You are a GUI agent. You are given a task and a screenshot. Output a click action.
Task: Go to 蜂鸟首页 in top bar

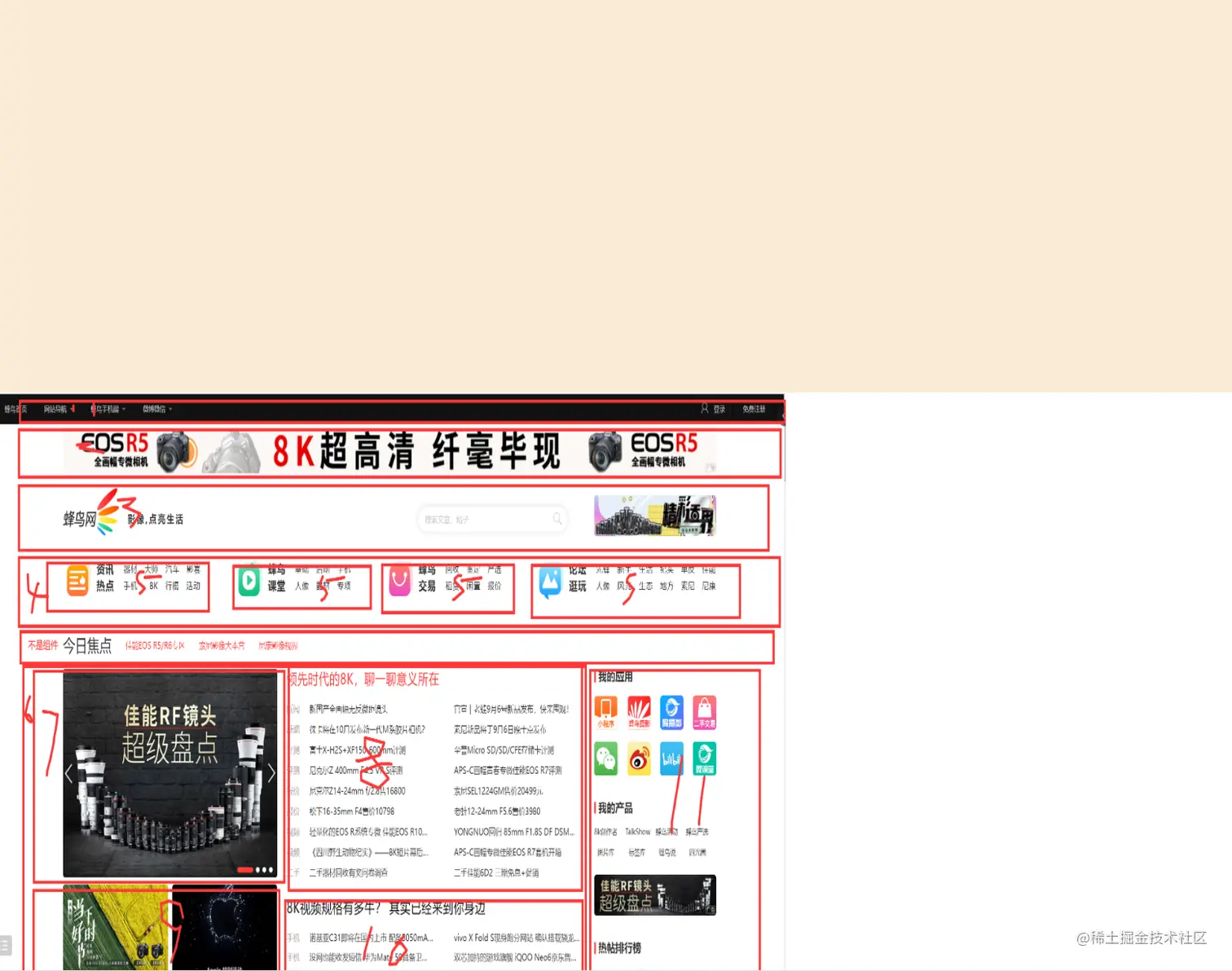15,409
